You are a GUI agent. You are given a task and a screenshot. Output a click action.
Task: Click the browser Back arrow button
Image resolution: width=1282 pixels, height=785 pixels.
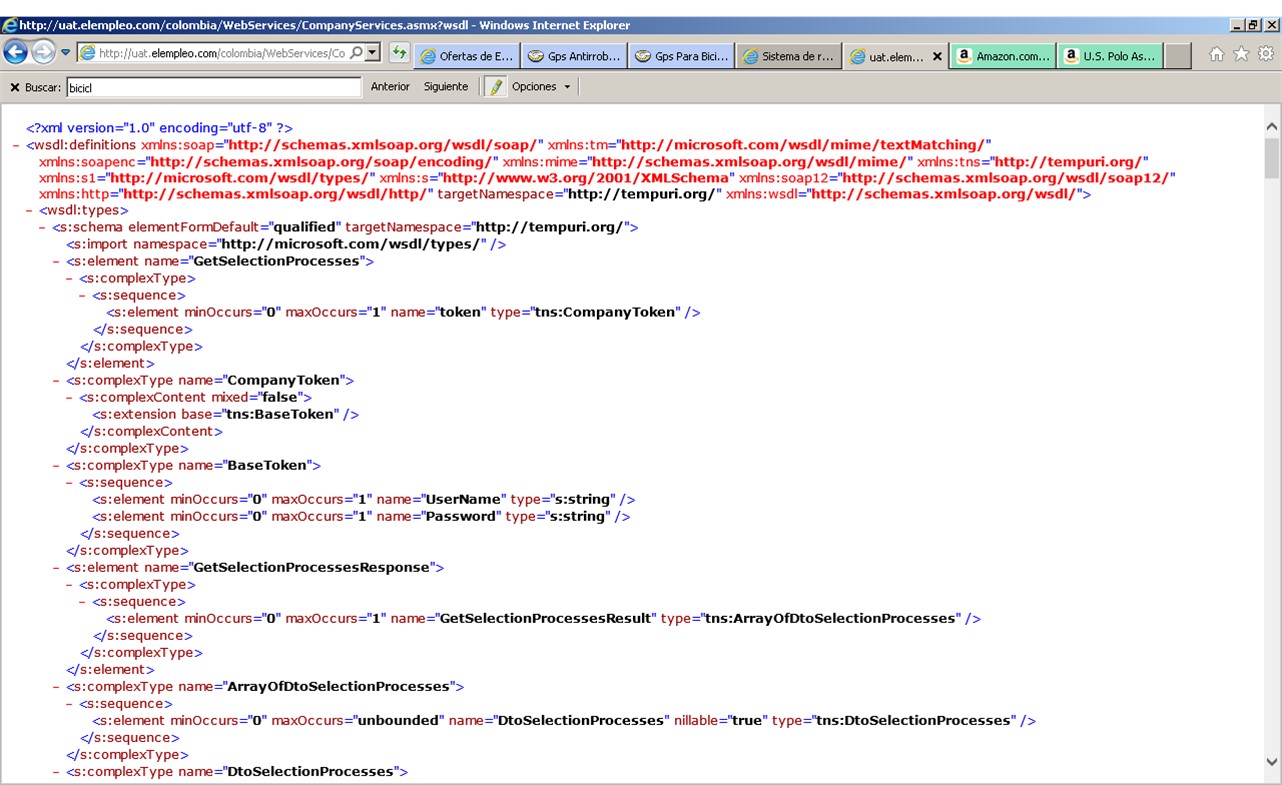16,53
